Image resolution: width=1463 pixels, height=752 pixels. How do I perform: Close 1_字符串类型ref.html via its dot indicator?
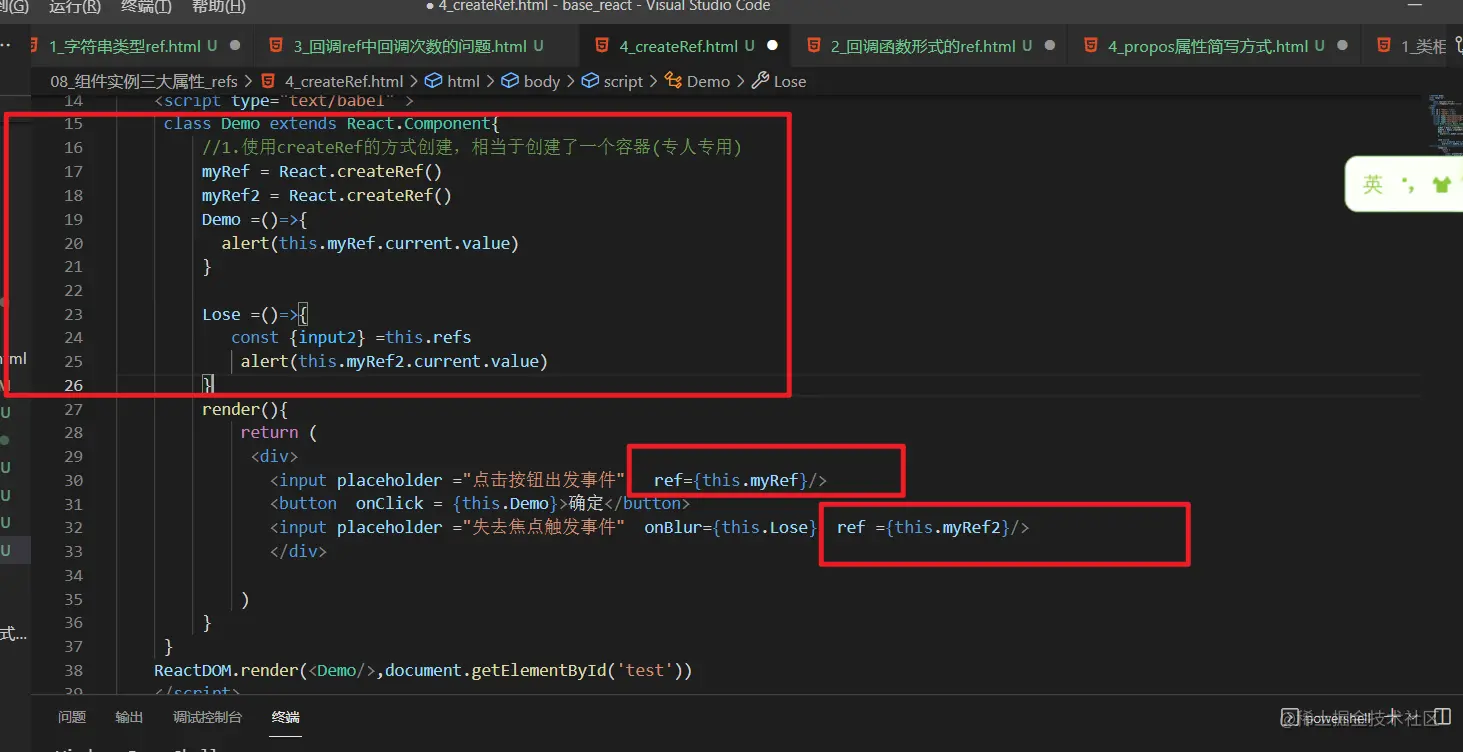235,46
